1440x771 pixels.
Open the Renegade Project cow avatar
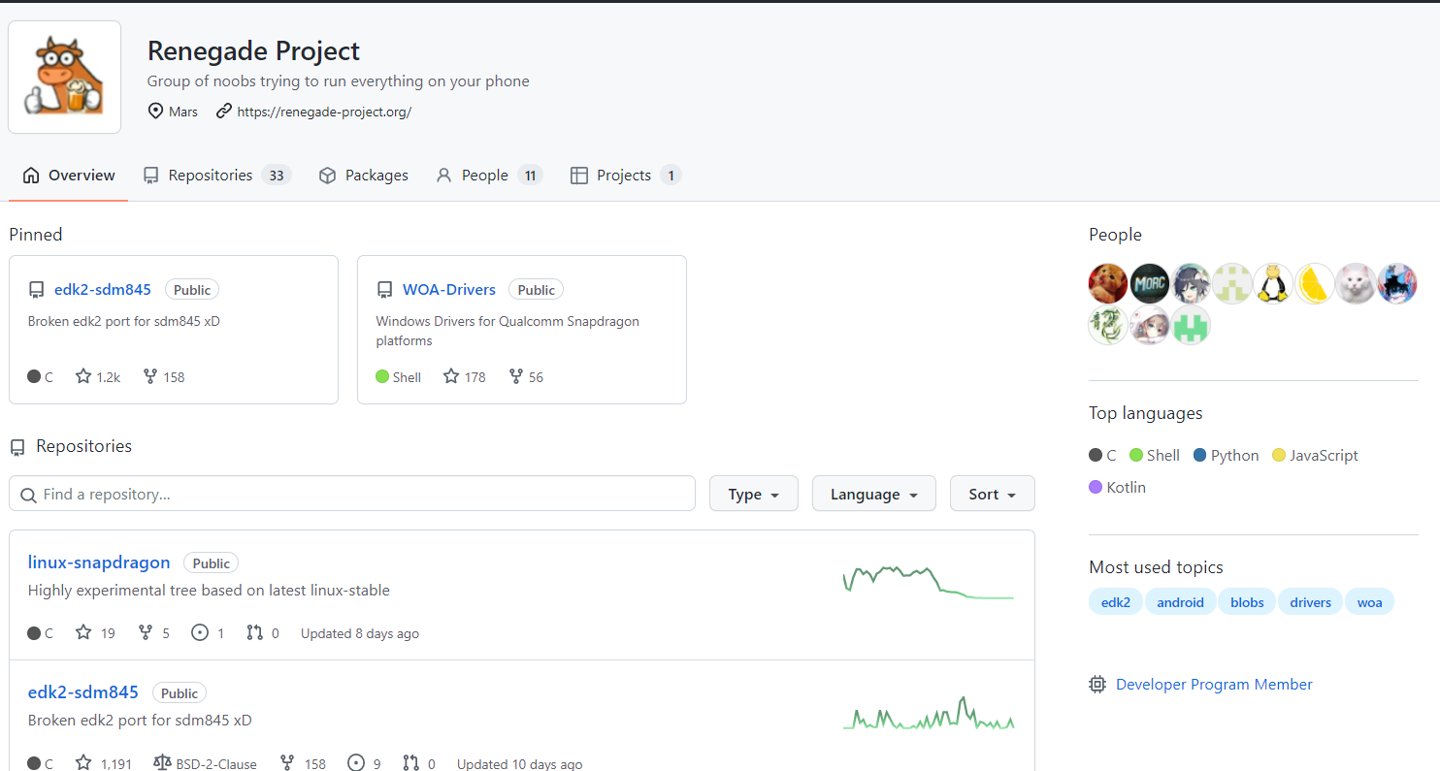coord(65,77)
